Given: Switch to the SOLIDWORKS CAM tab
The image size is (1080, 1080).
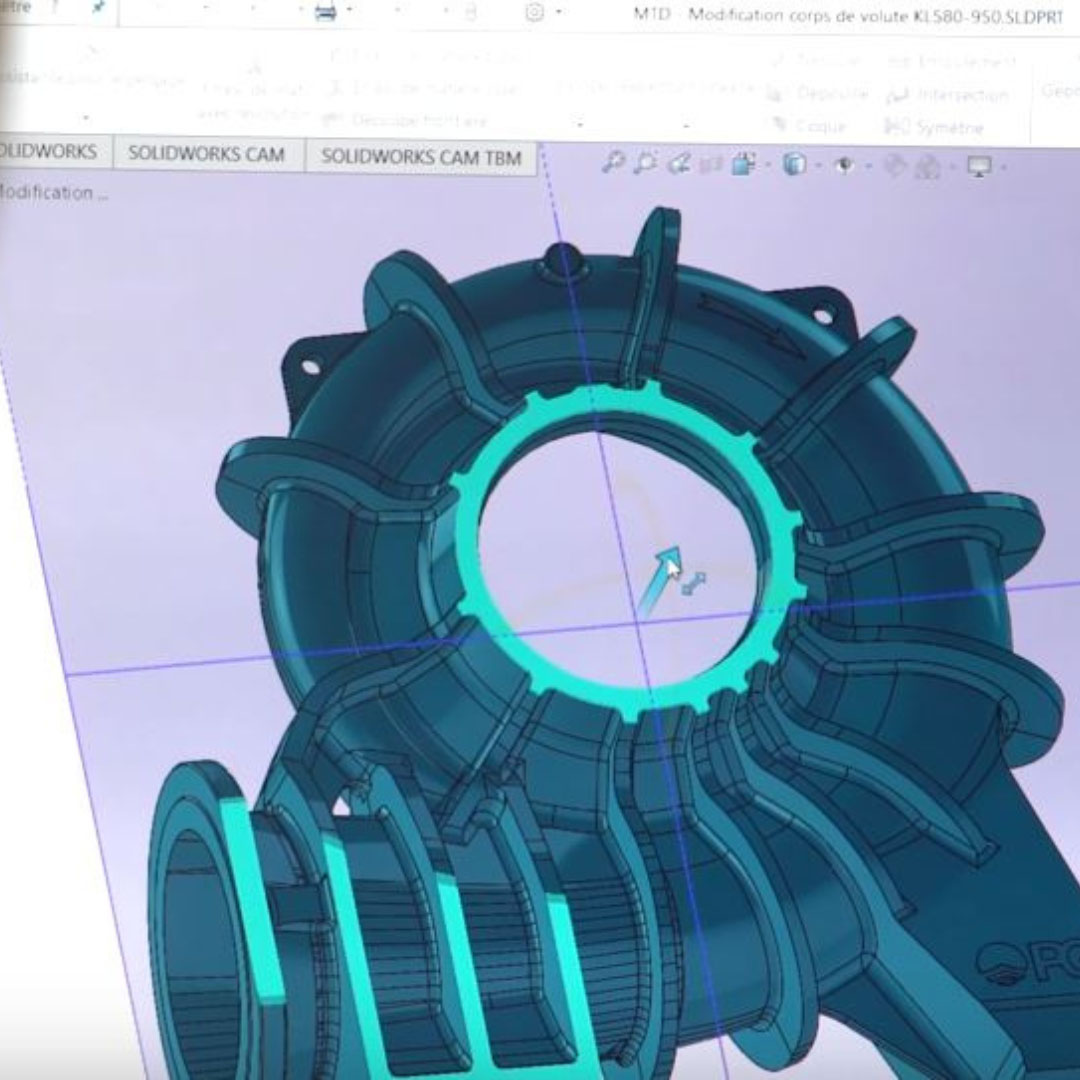Looking at the screenshot, I should pos(206,155).
